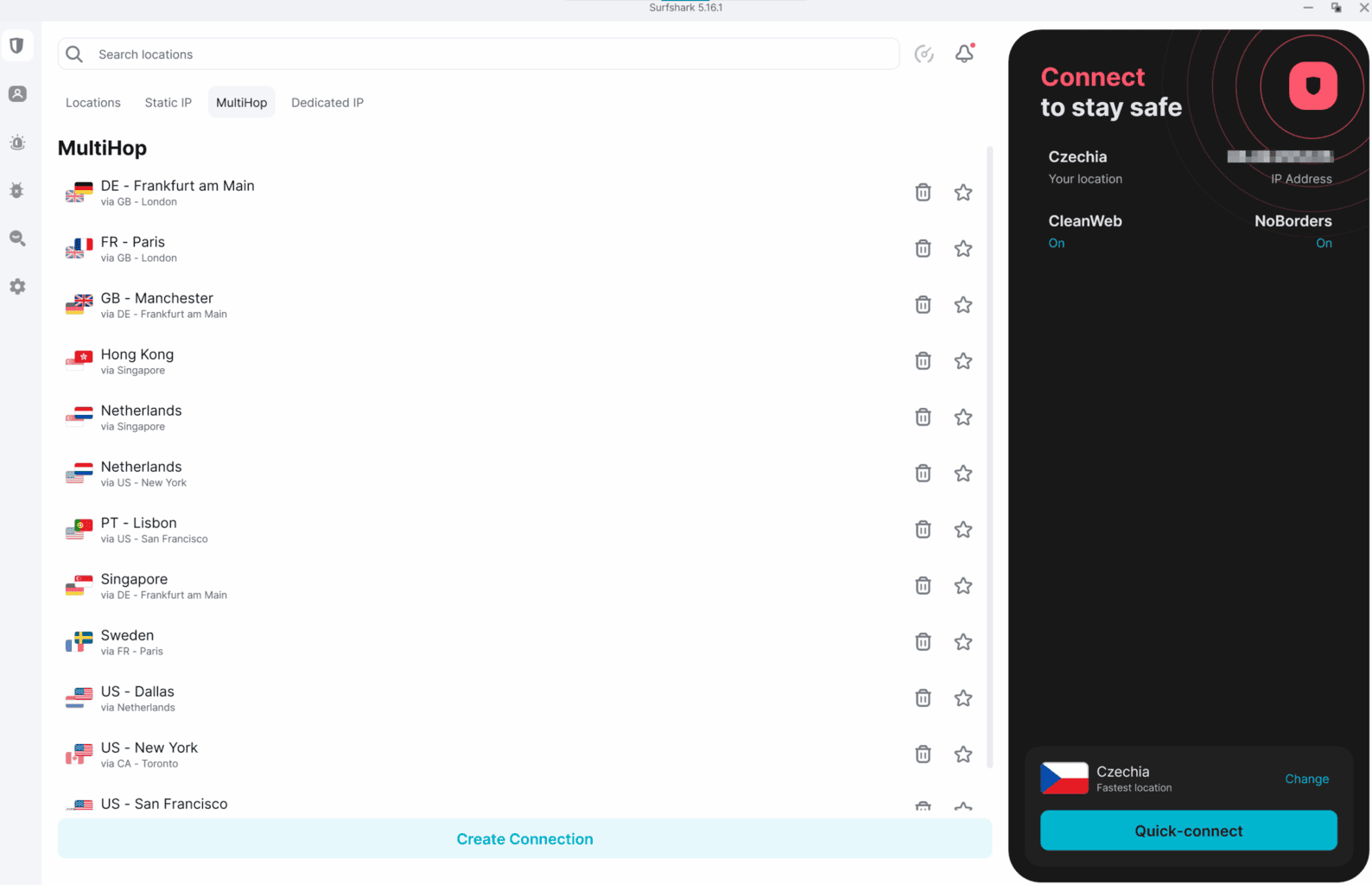
Task: Star the GB - Manchester connection
Action: click(x=962, y=305)
